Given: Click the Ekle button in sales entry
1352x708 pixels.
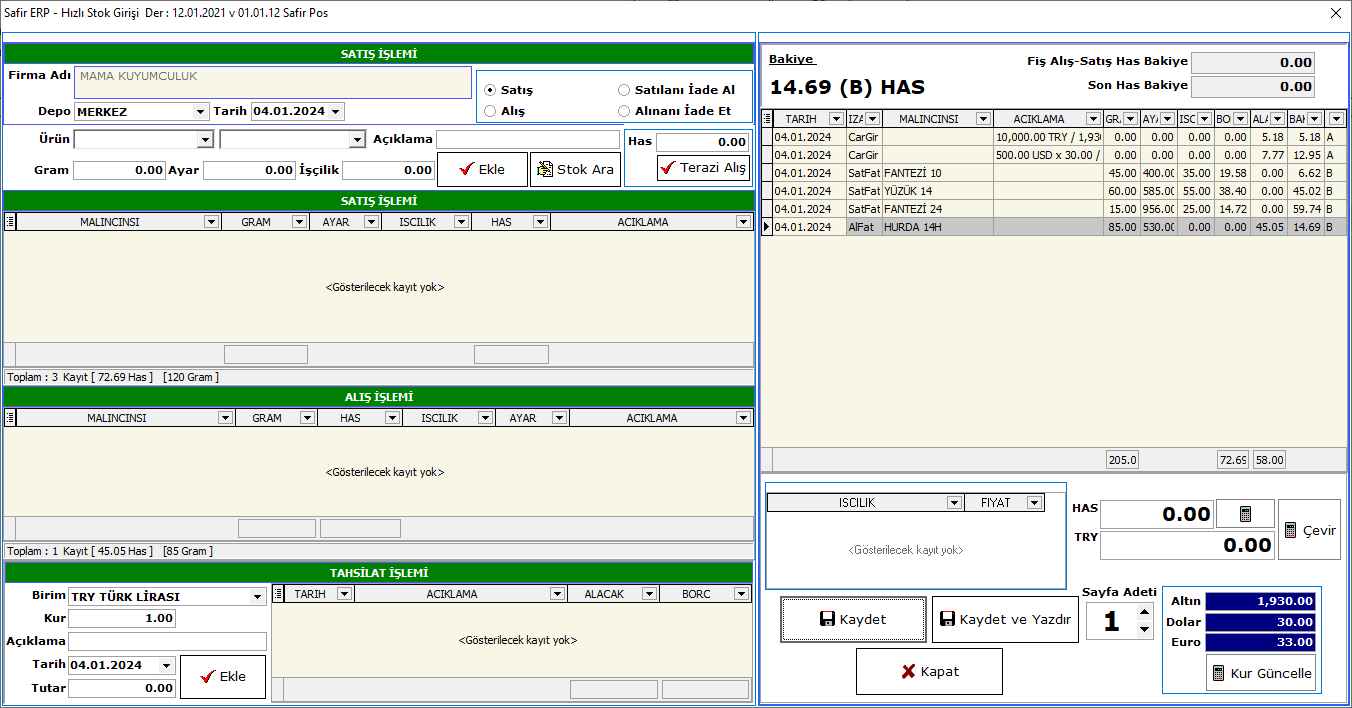Looking at the screenshot, I should coord(482,169).
